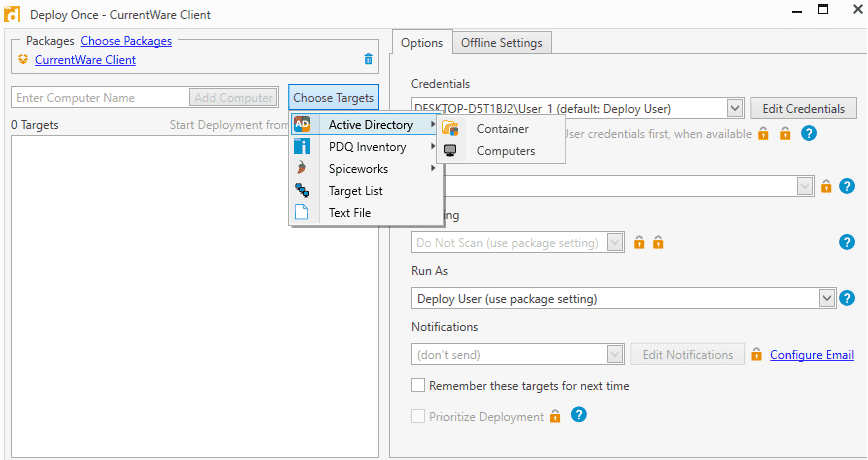The image size is (868, 460).
Task: Click the Edit Credentials button
Action: tap(803, 108)
